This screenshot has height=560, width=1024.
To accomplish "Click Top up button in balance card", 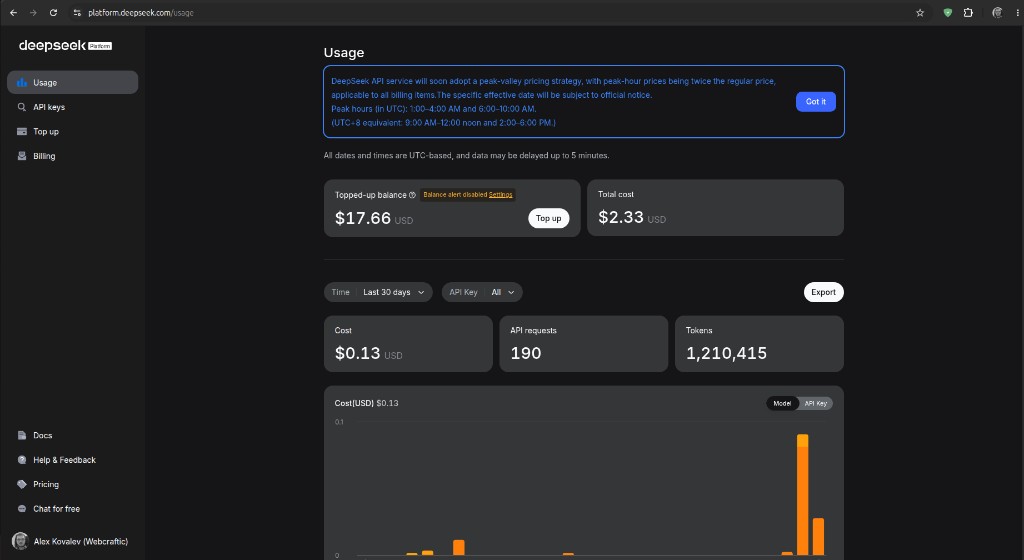I will pos(549,218).
